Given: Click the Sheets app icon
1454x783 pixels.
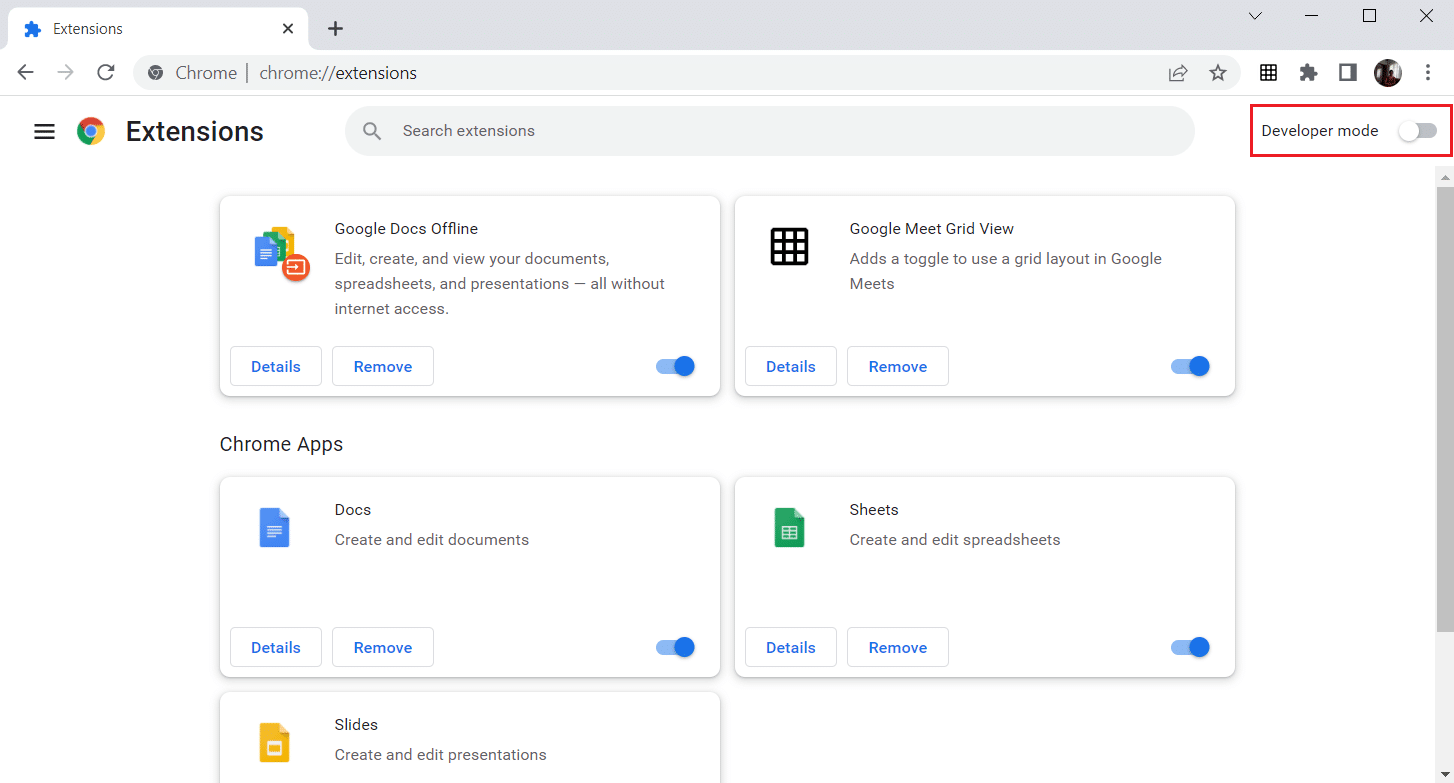Looking at the screenshot, I should tap(789, 527).
